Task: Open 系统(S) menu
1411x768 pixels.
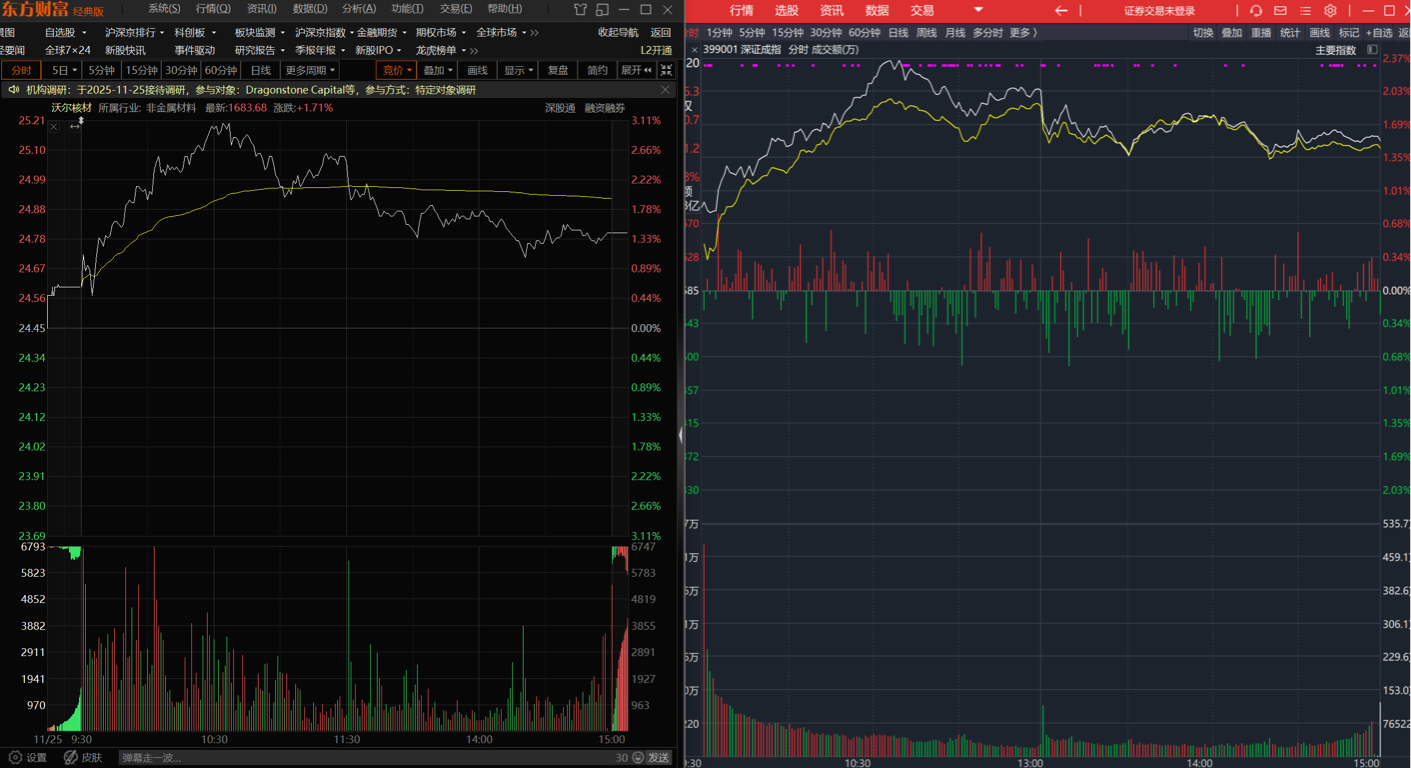Action: point(164,9)
